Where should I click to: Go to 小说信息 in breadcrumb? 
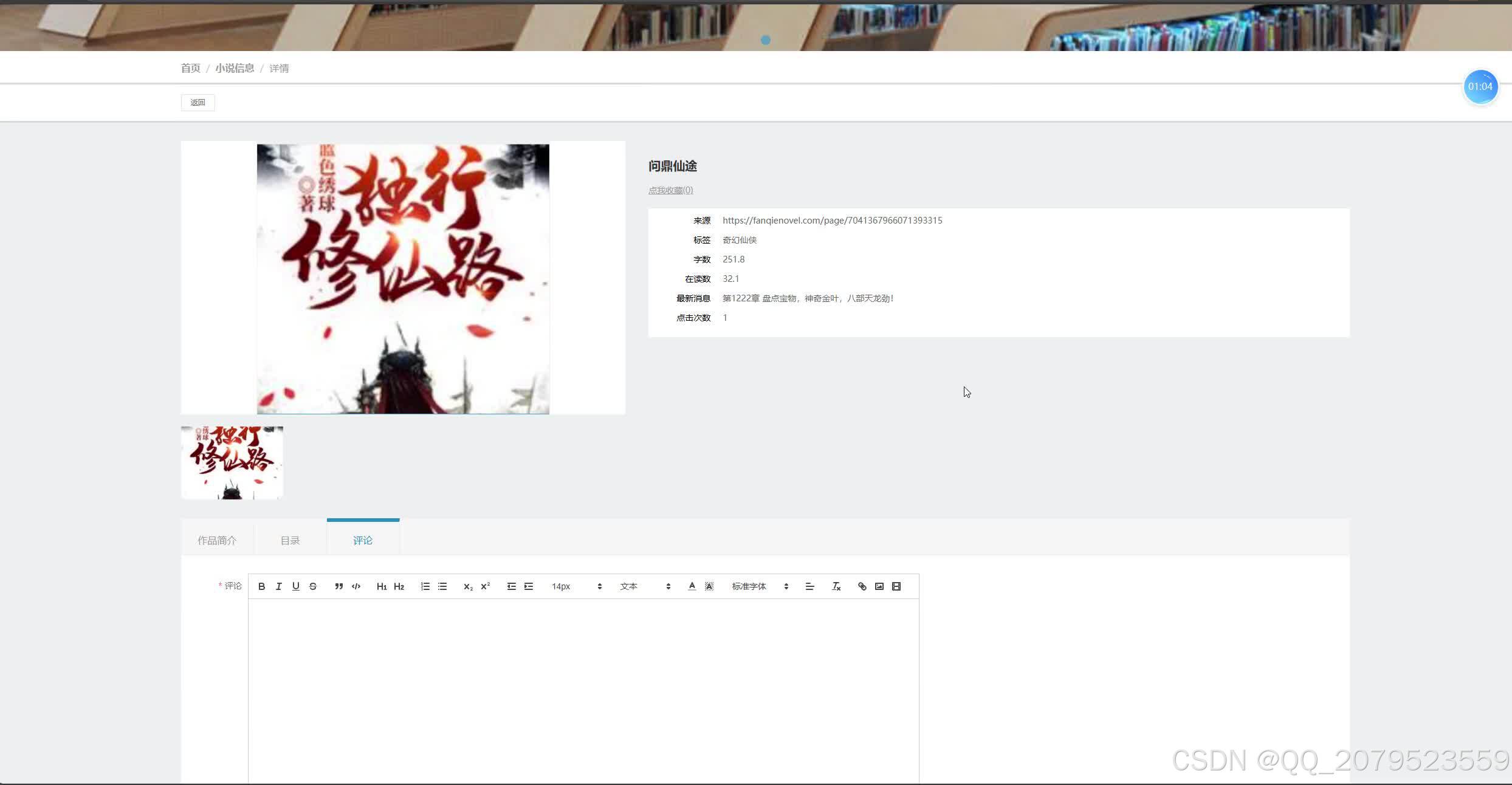coord(235,68)
